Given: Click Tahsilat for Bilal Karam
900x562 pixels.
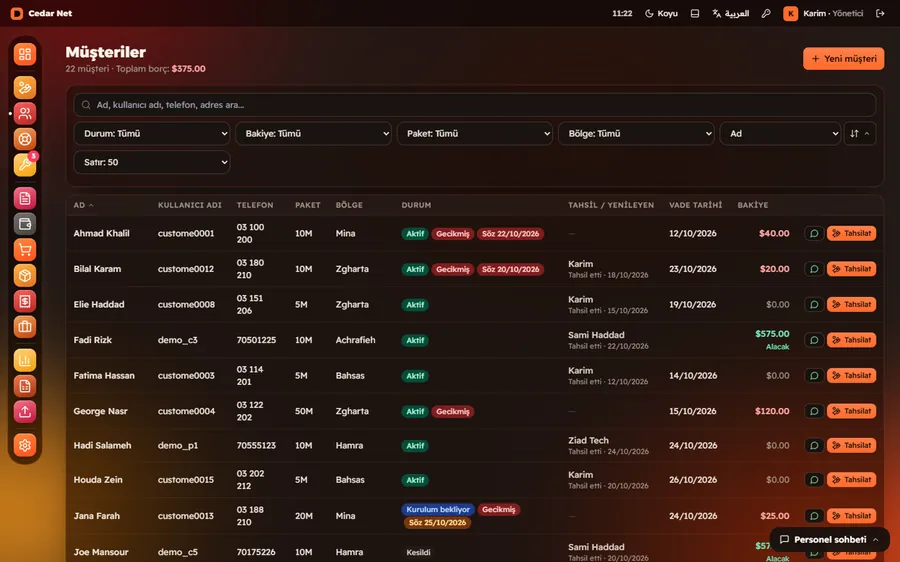Looking at the screenshot, I should coord(851,269).
